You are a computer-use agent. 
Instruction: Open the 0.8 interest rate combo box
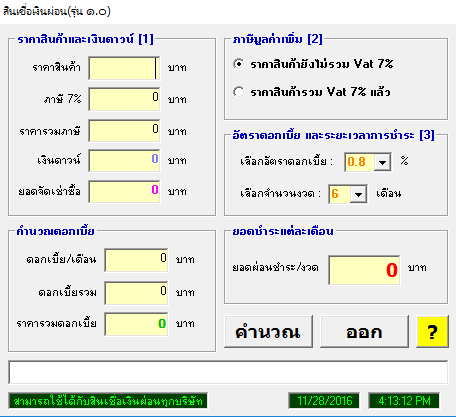tap(368, 162)
